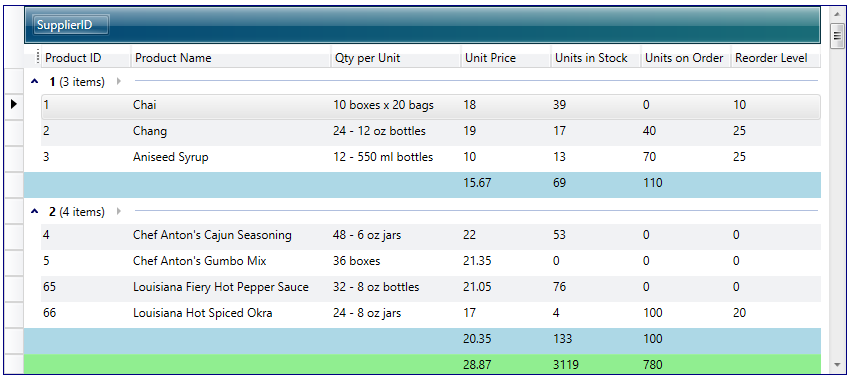
Task: Click the Chef Anton's Gumbo Mix cell
Action: 199,261
